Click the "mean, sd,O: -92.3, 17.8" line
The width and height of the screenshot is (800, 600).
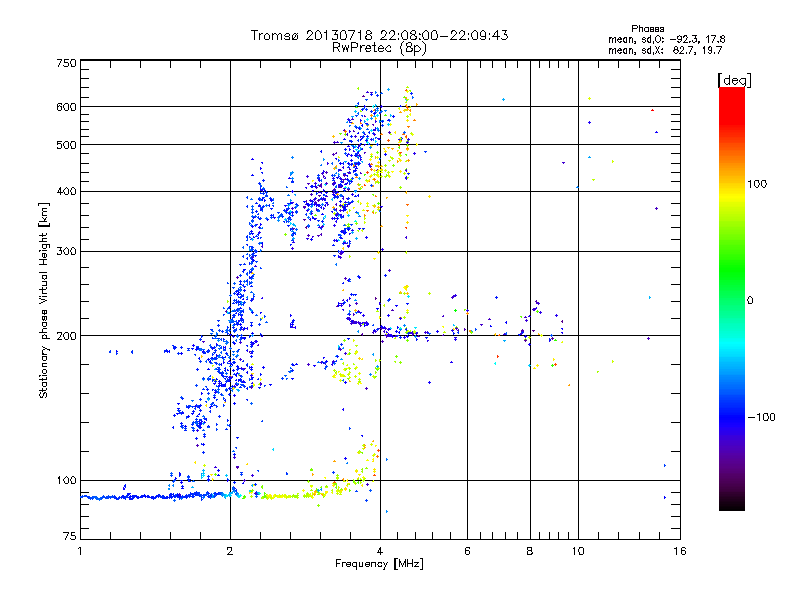666,39
